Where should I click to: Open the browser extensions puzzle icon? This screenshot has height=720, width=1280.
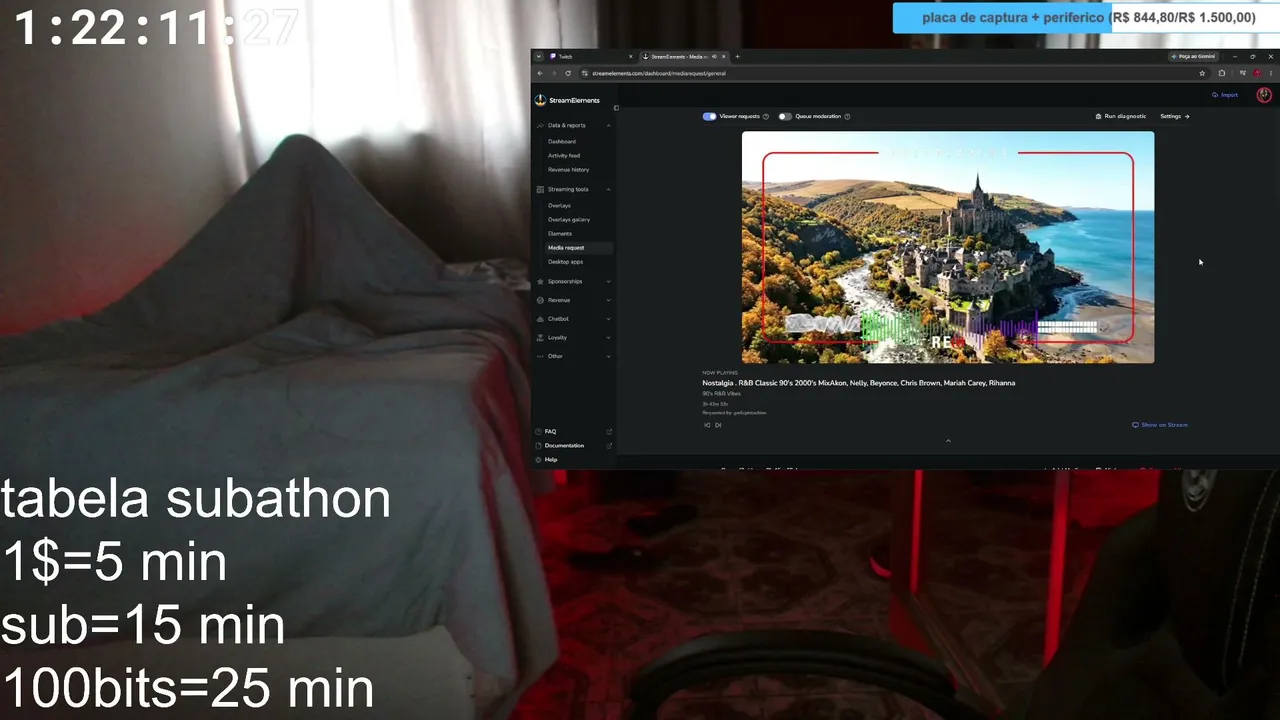(1222, 73)
